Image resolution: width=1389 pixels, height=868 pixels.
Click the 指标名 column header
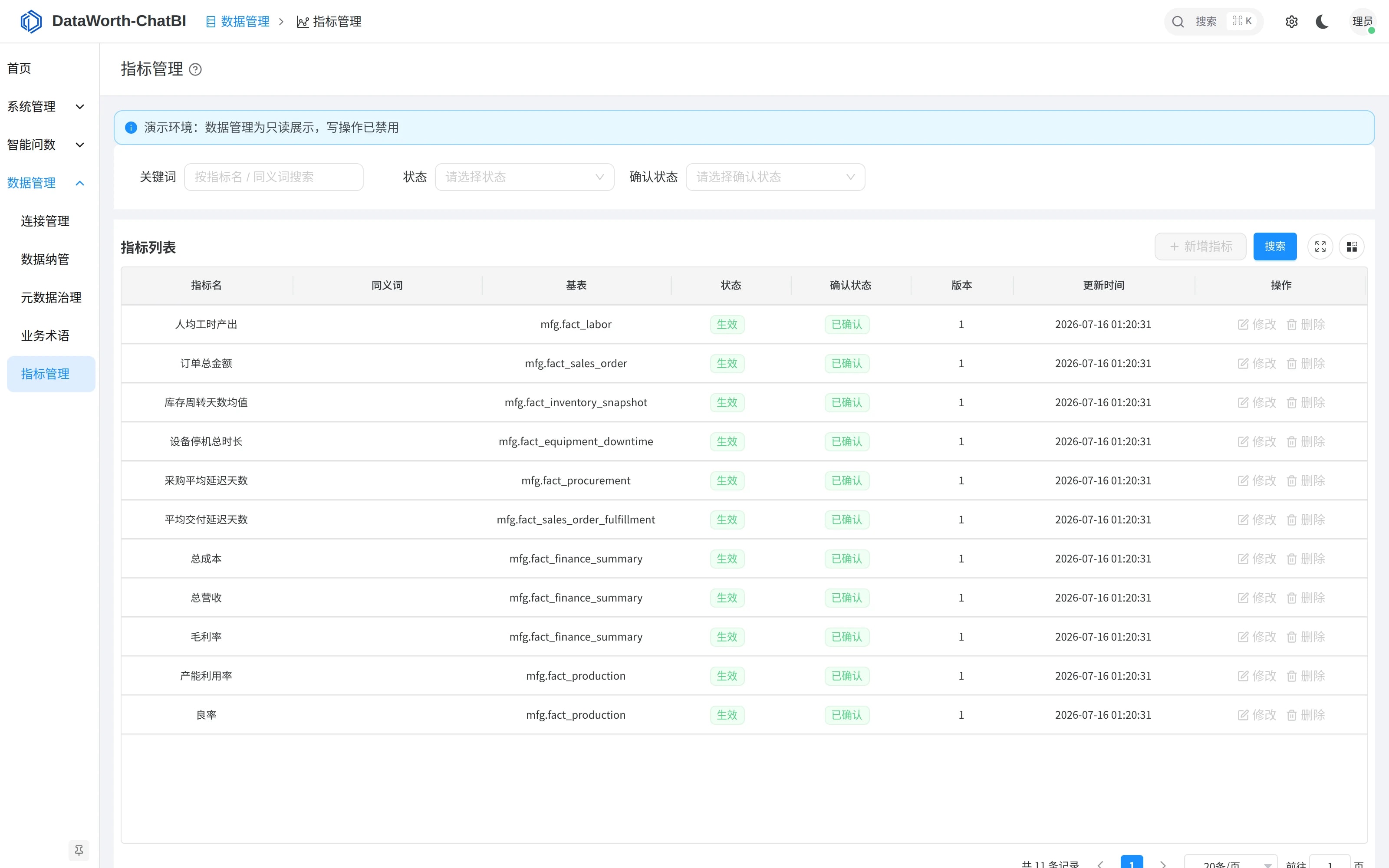tap(206, 285)
